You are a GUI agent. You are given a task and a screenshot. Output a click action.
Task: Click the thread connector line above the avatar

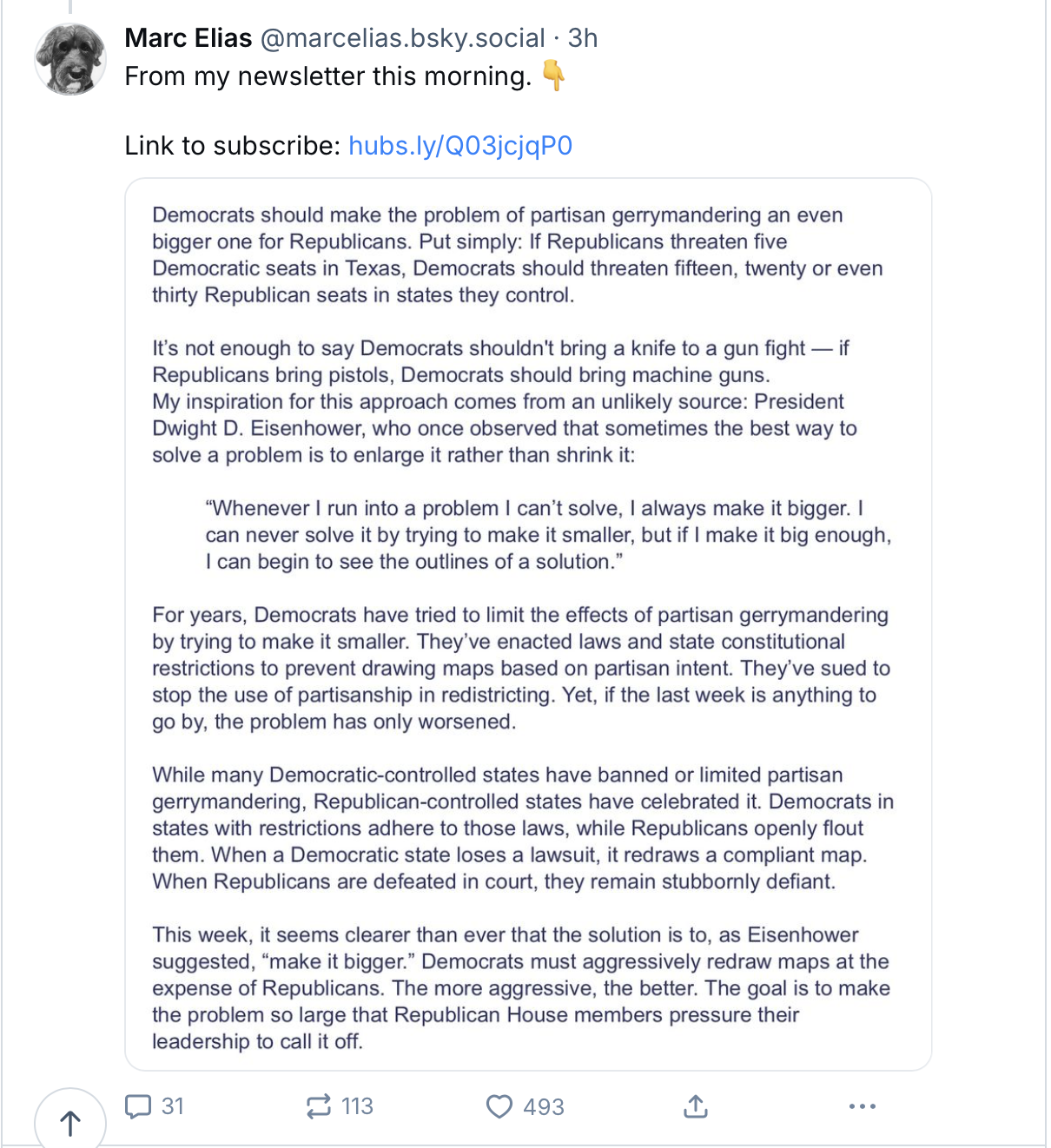coord(70,7)
